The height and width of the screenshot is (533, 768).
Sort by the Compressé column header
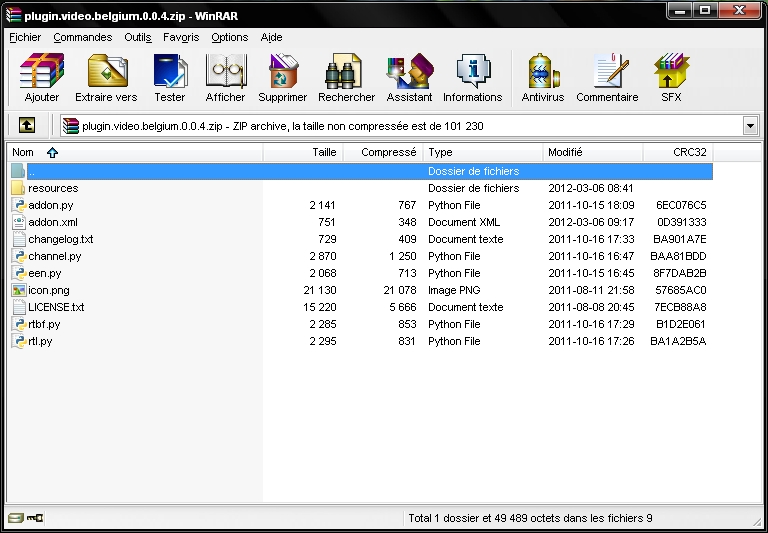click(383, 152)
